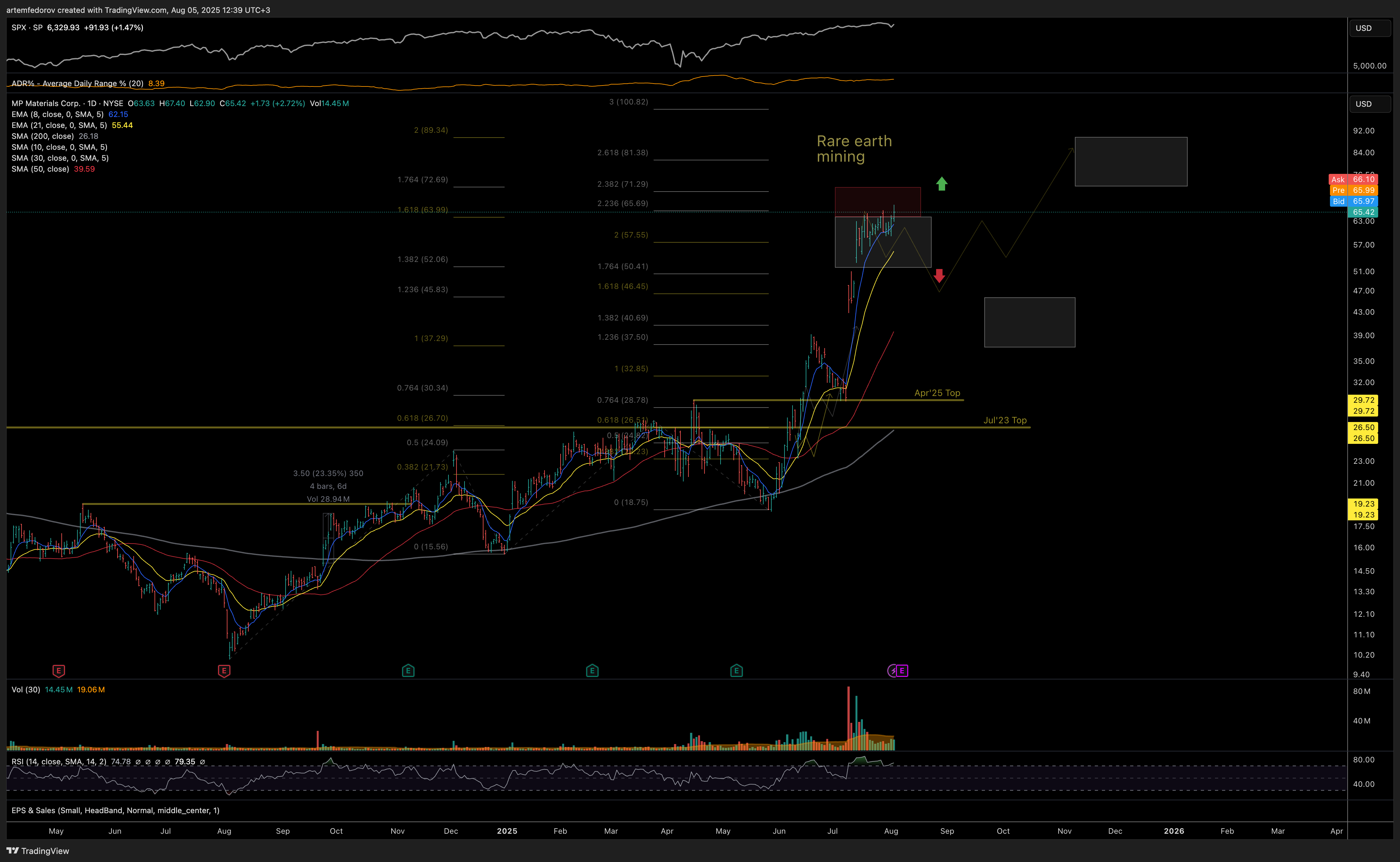
Task: Click the 0 (15.56) Fibonacci level label
Action: (x=431, y=546)
